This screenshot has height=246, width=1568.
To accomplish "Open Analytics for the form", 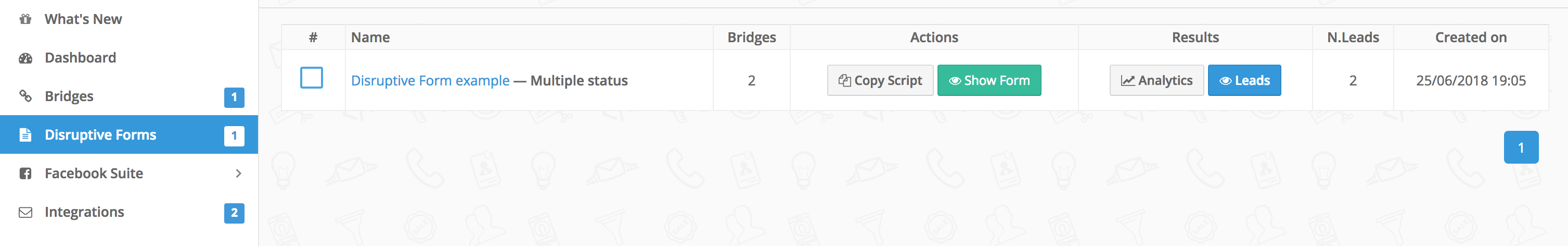I will [x=1156, y=81].
